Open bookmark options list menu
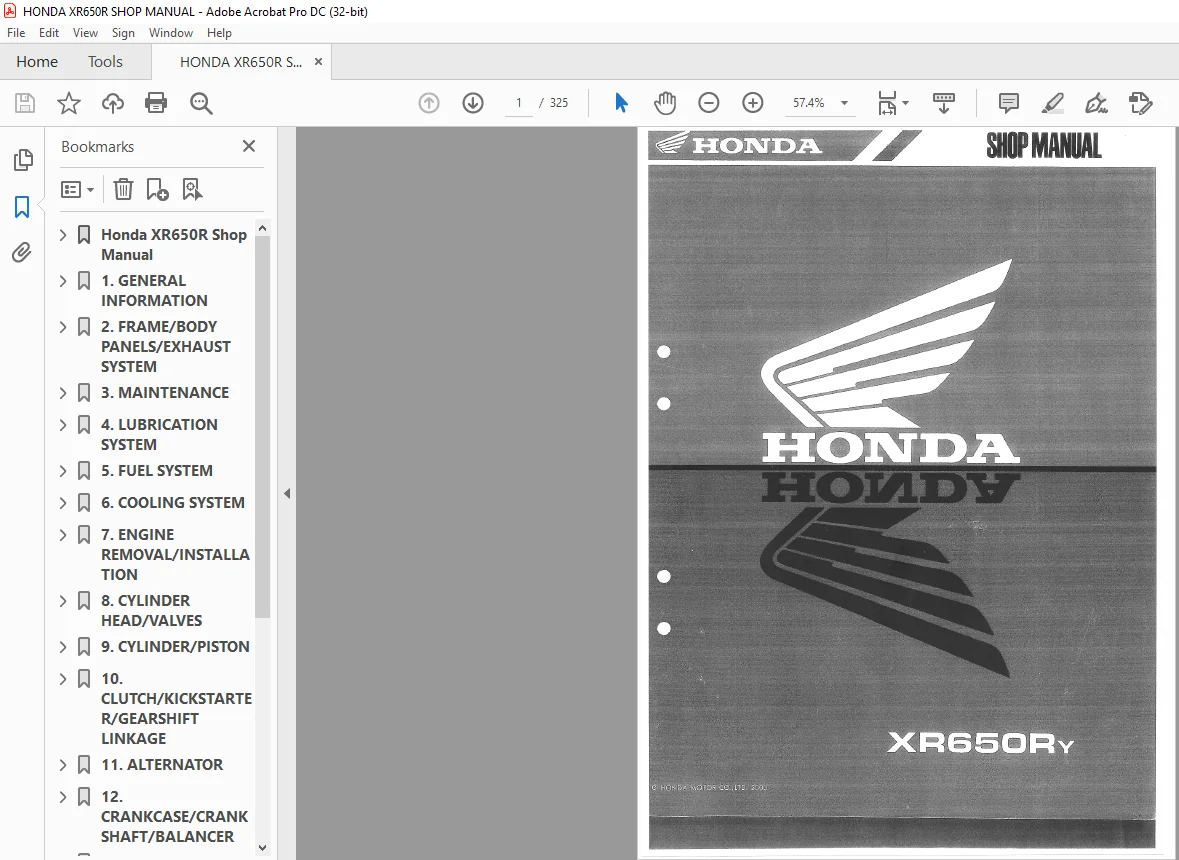Screen dimensions: 1179x860 (77, 189)
